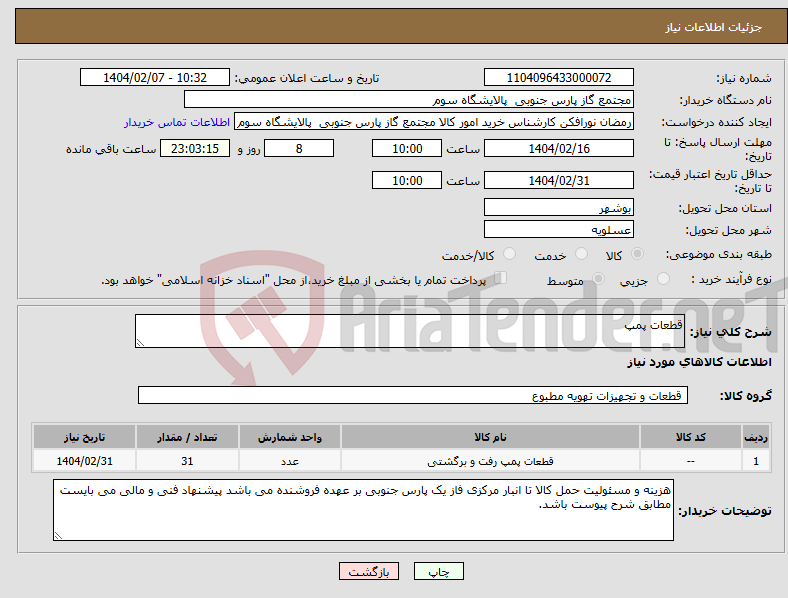The width and height of the screenshot is (788, 598).
Task: Click the واحد شمارش column header
Action: [290, 437]
